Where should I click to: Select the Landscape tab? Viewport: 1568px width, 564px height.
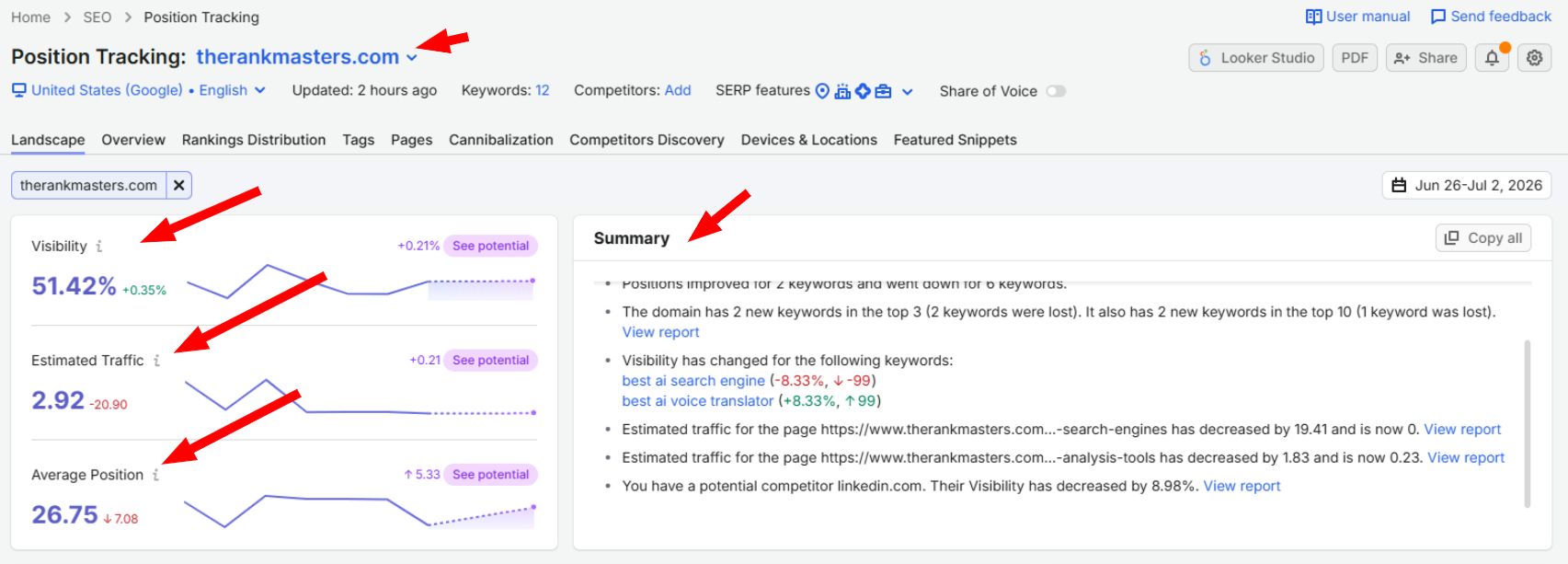[48, 140]
